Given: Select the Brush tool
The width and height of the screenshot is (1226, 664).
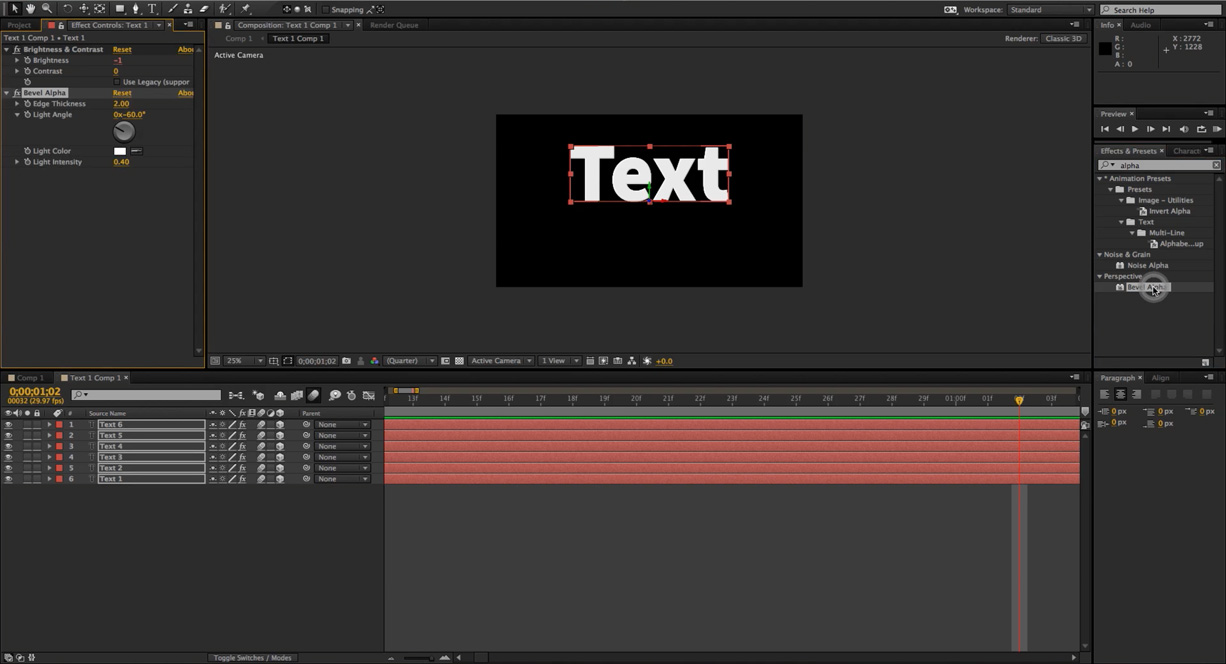Looking at the screenshot, I should tap(172, 9).
